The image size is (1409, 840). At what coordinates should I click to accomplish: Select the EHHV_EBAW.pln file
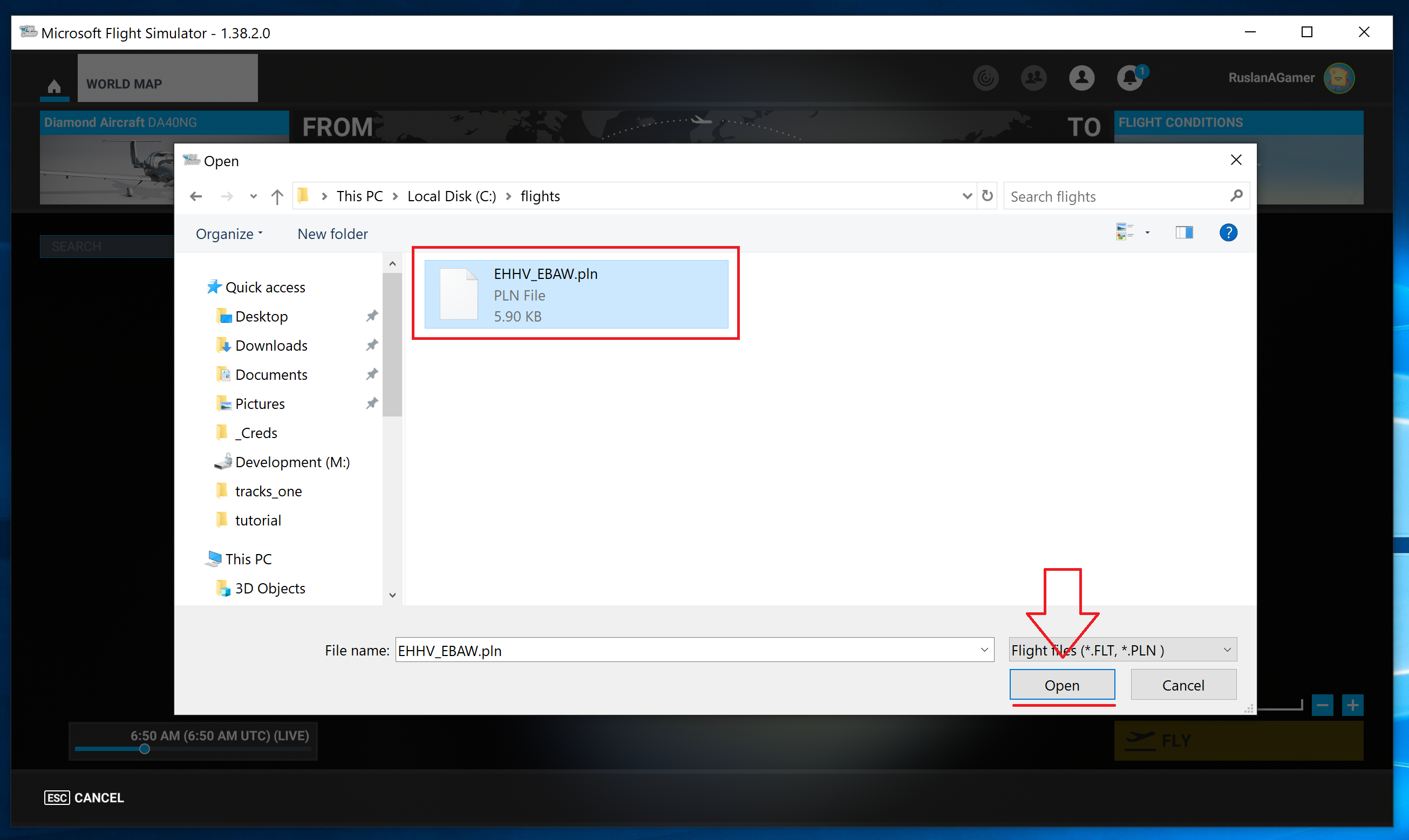(x=576, y=295)
